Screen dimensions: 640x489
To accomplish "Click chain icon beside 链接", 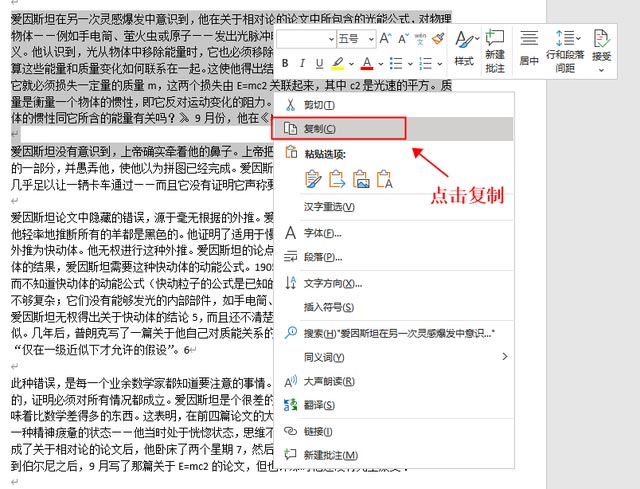I will tap(290, 431).
